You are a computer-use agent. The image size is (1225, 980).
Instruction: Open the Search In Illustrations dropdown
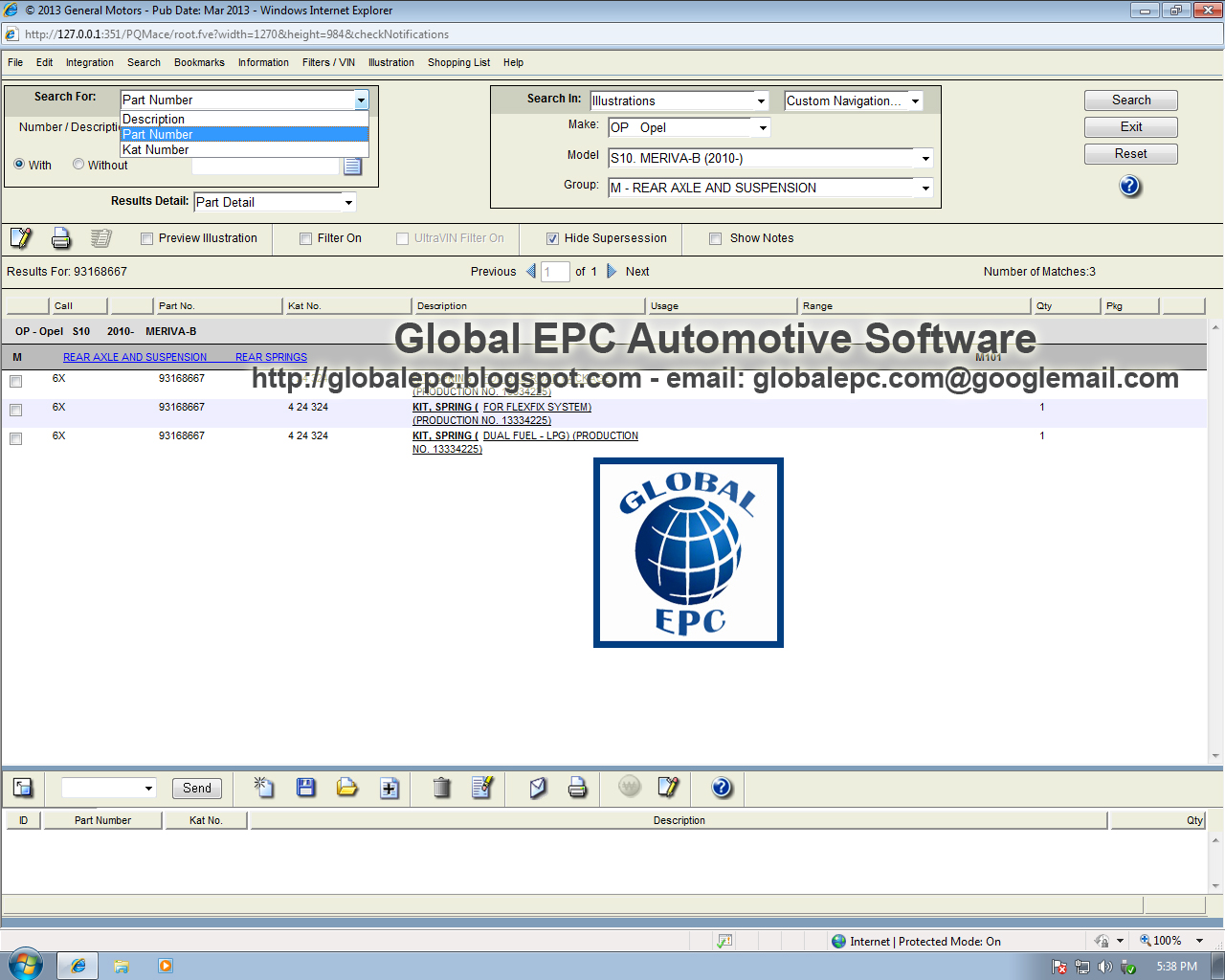click(761, 100)
